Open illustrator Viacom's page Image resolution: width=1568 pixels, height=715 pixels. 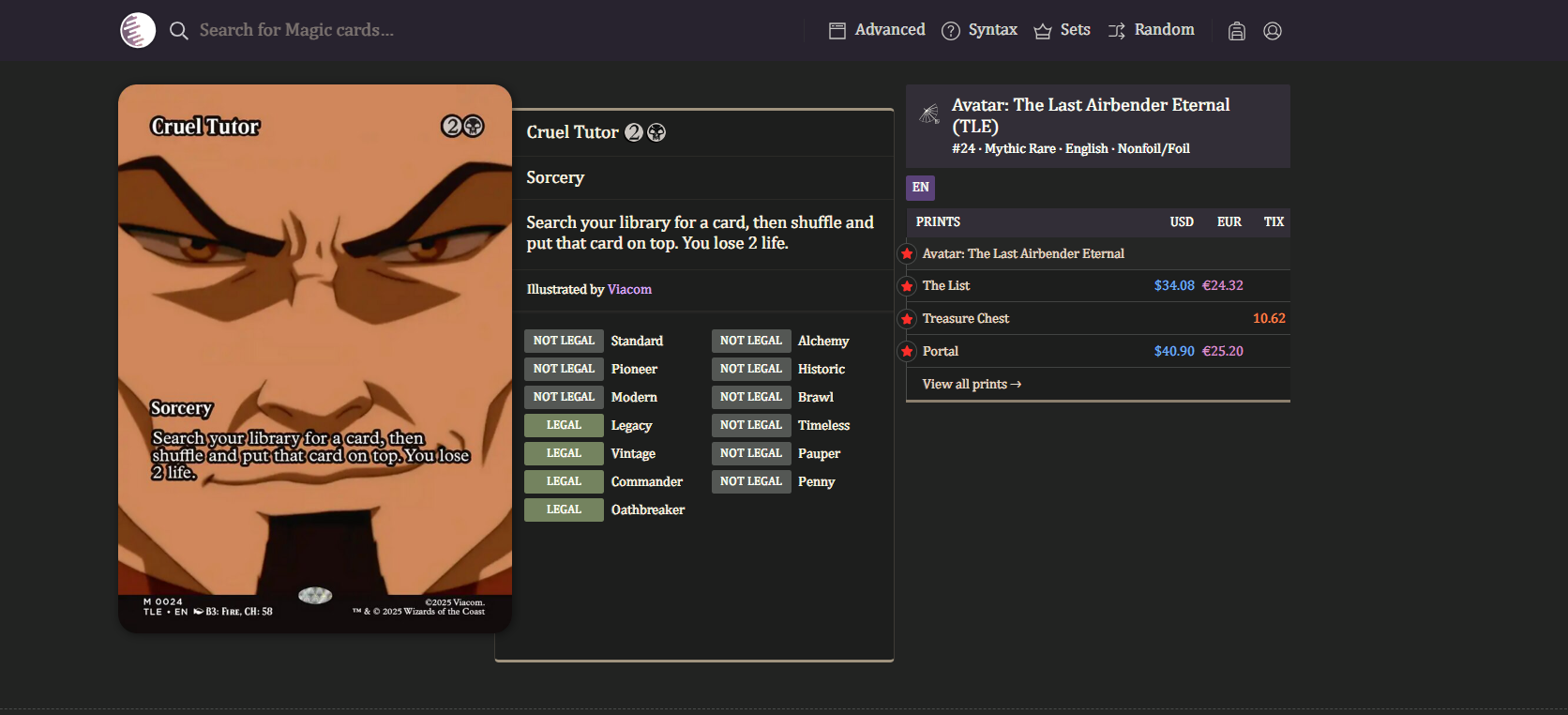tap(629, 289)
